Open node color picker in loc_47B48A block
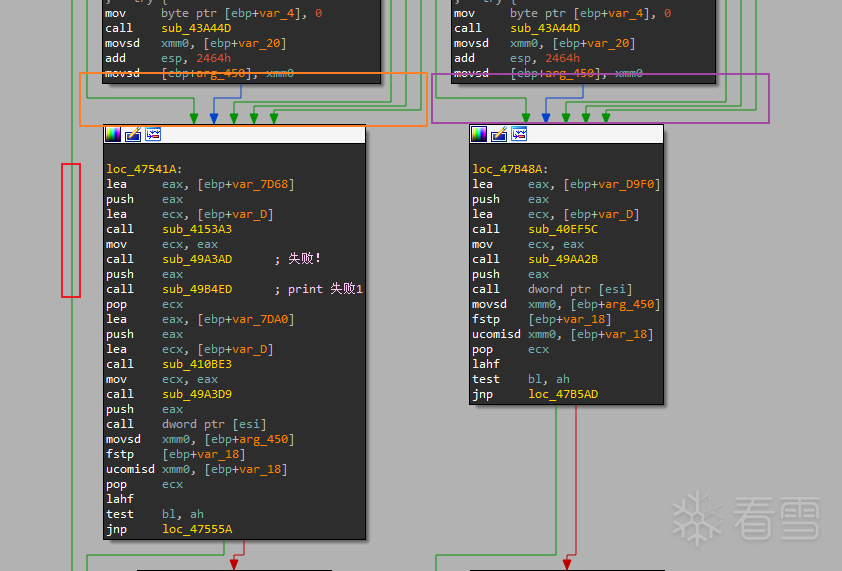This screenshot has height=571, width=842. [x=479, y=134]
